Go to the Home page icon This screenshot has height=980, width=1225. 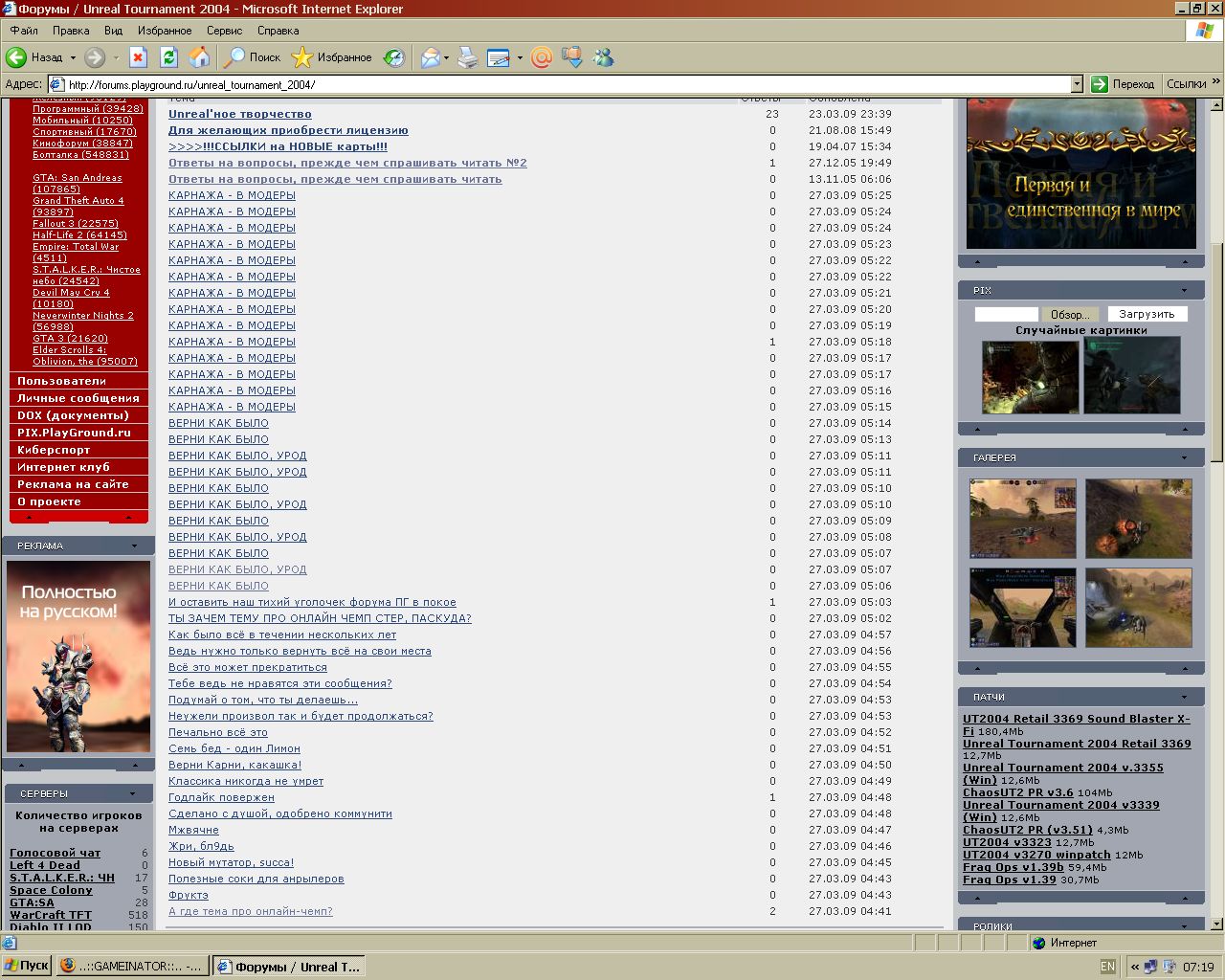pos(199,57)
